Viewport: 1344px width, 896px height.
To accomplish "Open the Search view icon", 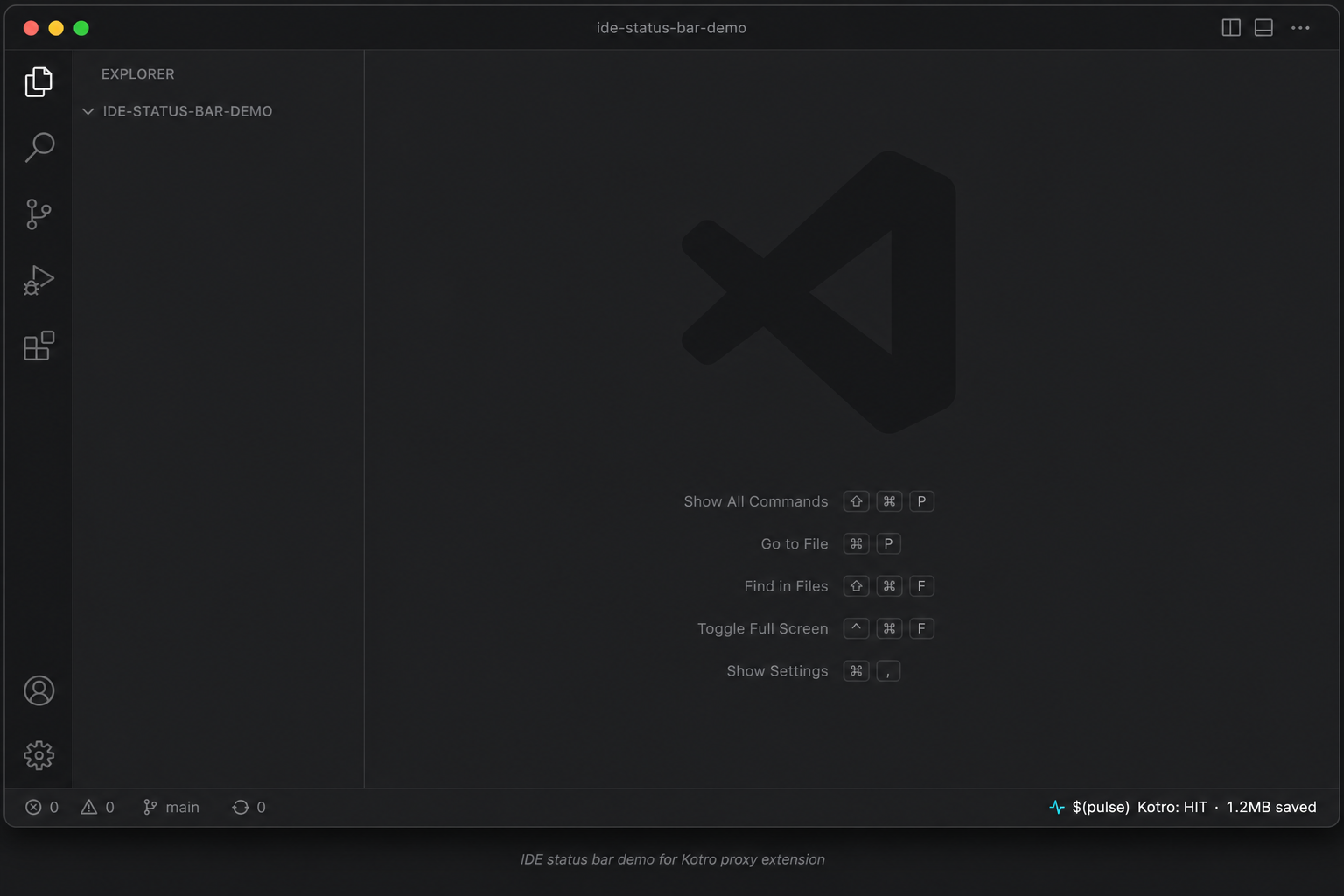I will click(38, 147).
